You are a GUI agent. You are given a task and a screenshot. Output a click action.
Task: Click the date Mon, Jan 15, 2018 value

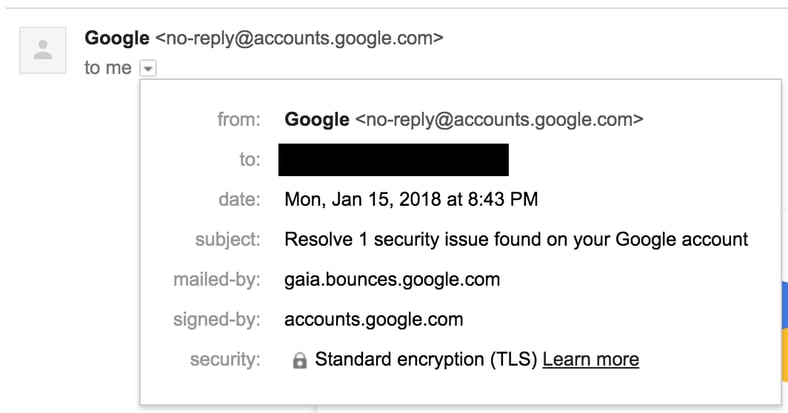pos(411,199)
